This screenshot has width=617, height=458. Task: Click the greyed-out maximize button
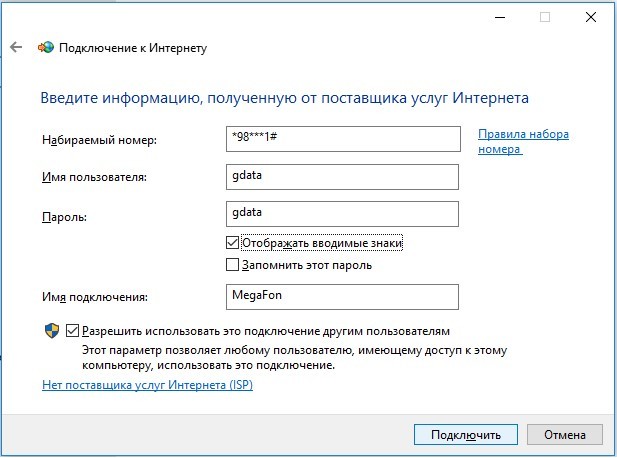[545, 17]
